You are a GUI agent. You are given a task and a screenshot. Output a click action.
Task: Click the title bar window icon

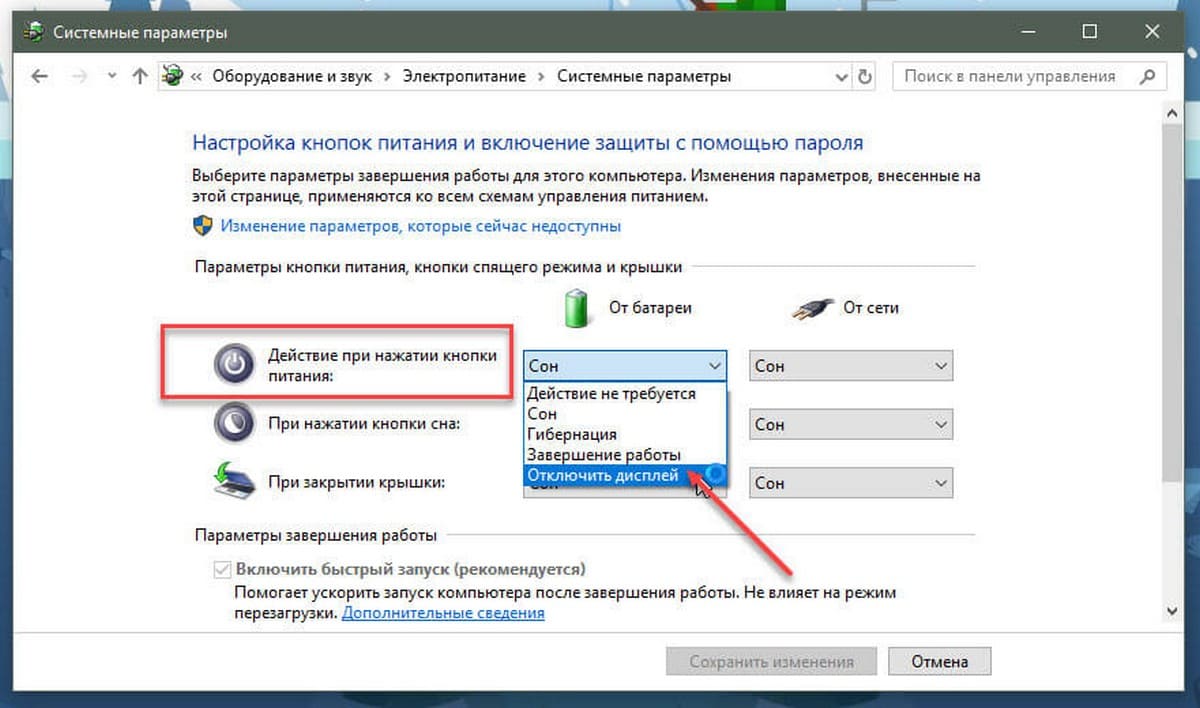point(35,32)
